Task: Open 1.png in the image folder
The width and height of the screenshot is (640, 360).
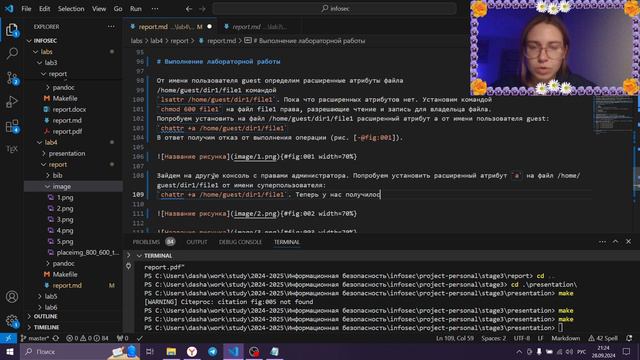Action: pyautogui.click(x=65, y=198)
